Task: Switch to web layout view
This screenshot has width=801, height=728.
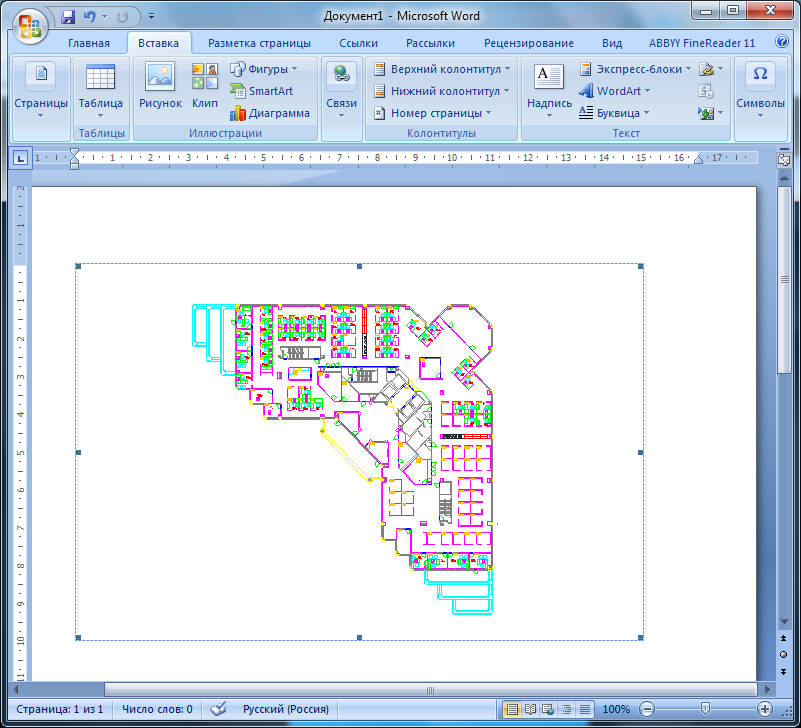Action: pyautogui.click(x=548, y=709)
